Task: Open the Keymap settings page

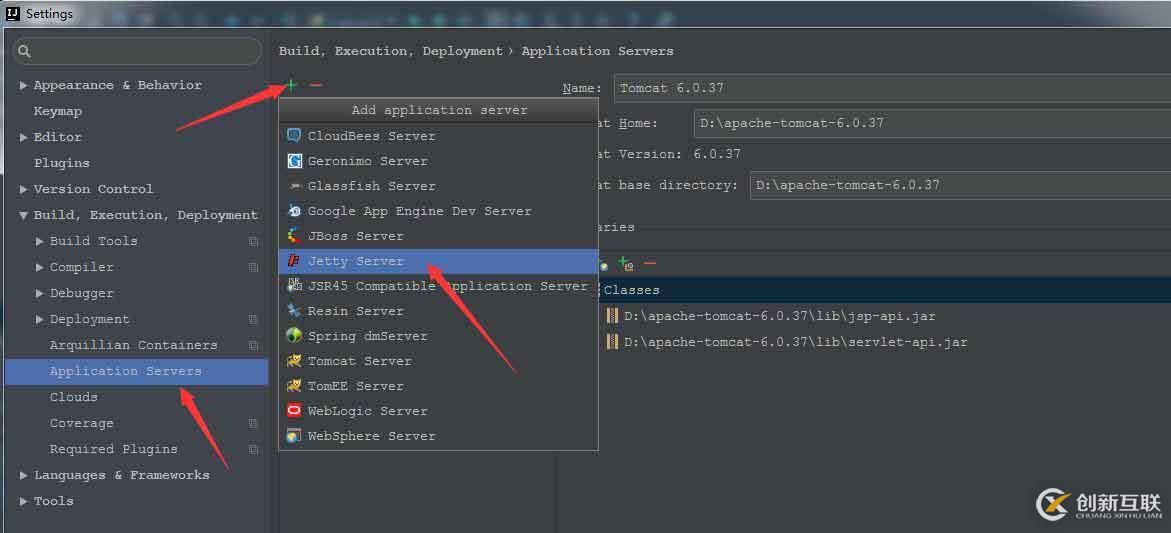Action: pyautogui.click(x=58, y=111)
